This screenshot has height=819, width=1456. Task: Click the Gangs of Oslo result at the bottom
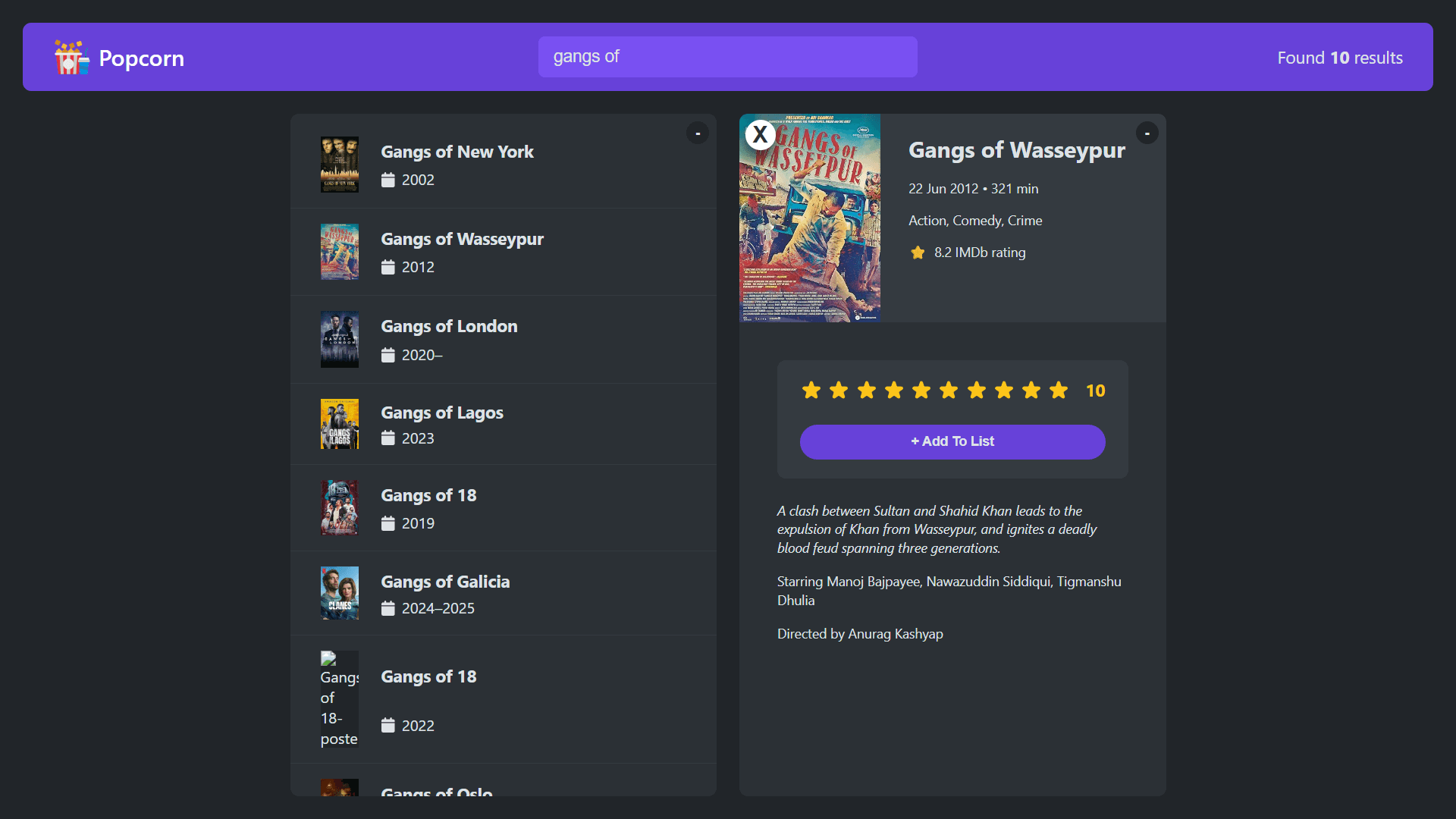pos(436,792)
